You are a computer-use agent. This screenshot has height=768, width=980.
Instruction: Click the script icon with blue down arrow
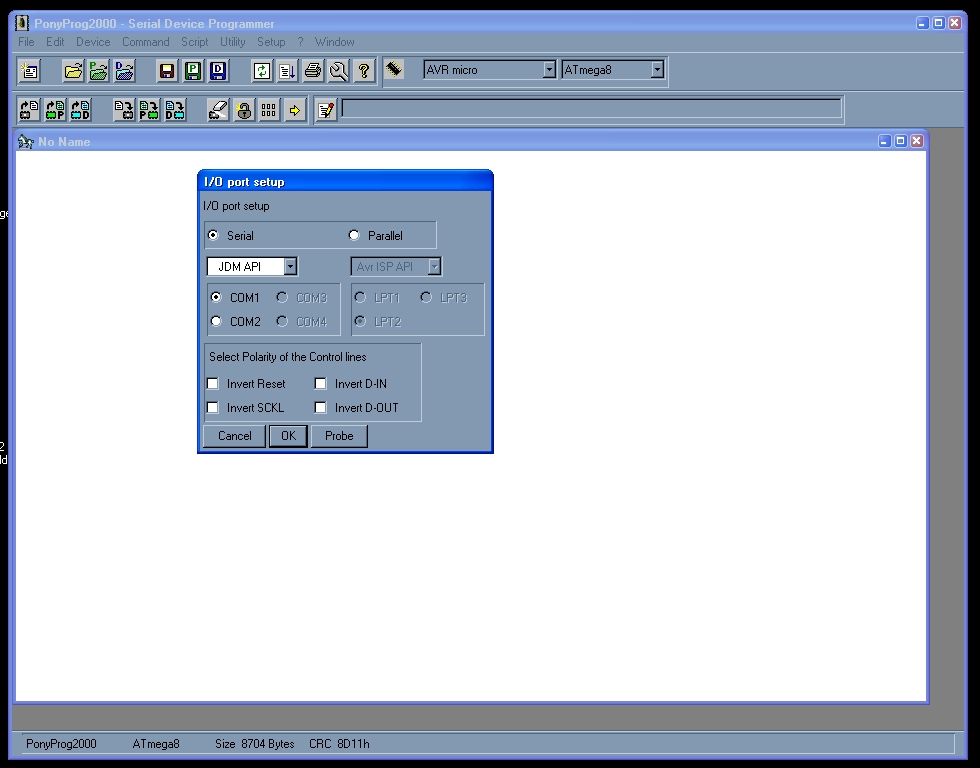(x=288, y=71)
